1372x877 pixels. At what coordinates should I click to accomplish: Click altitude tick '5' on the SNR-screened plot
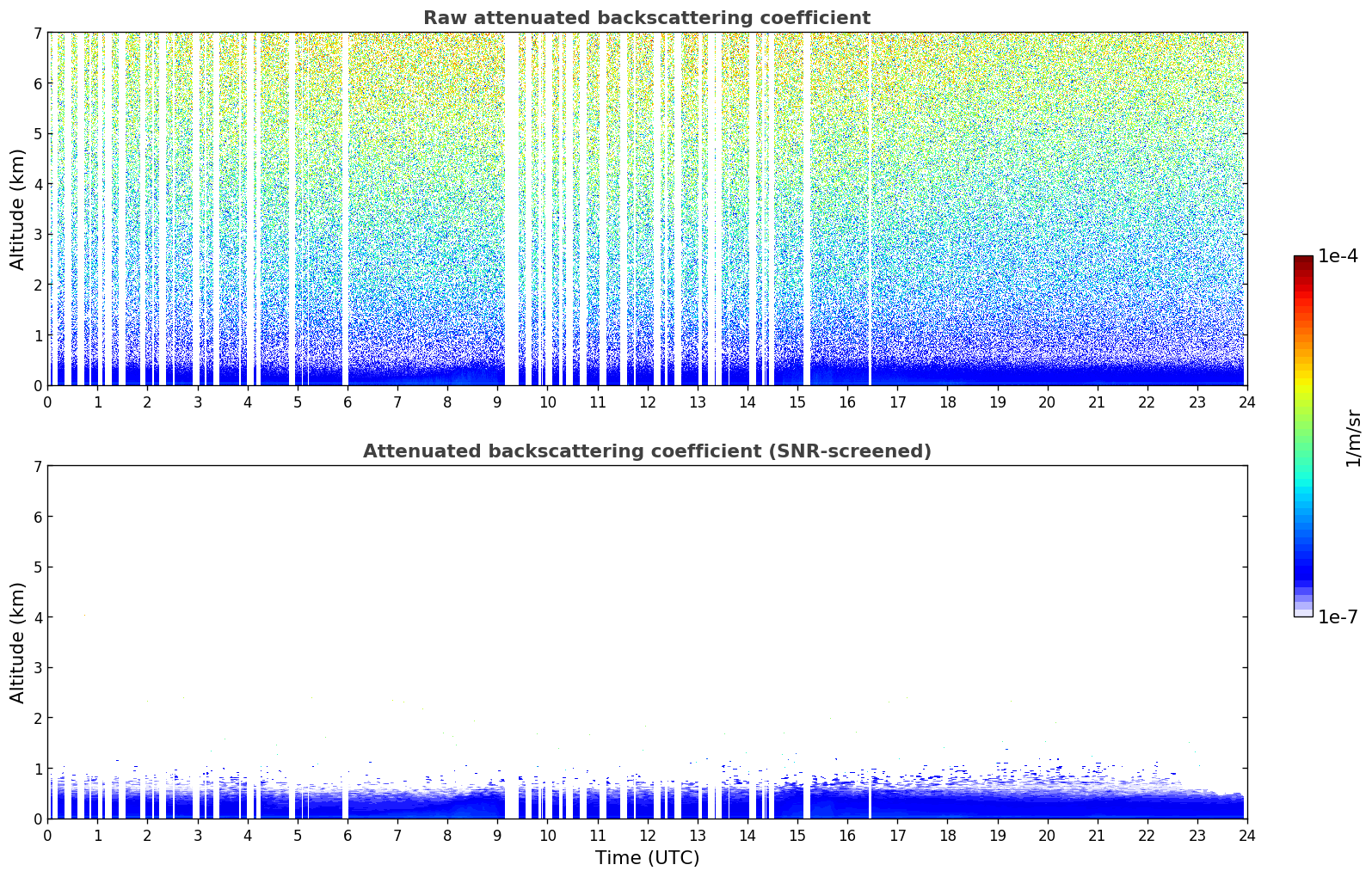tap(38, 567)
